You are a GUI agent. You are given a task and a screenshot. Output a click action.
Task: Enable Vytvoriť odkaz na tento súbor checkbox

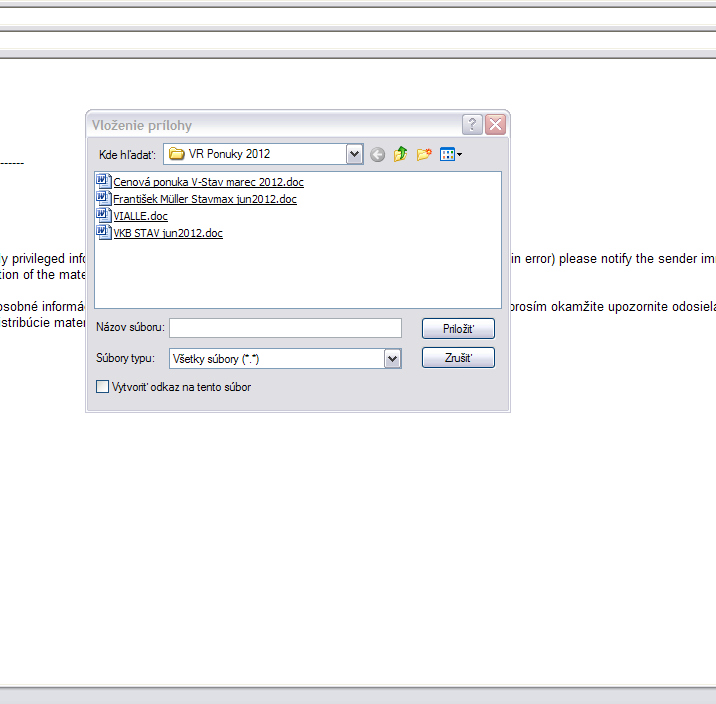pos(103,387)
